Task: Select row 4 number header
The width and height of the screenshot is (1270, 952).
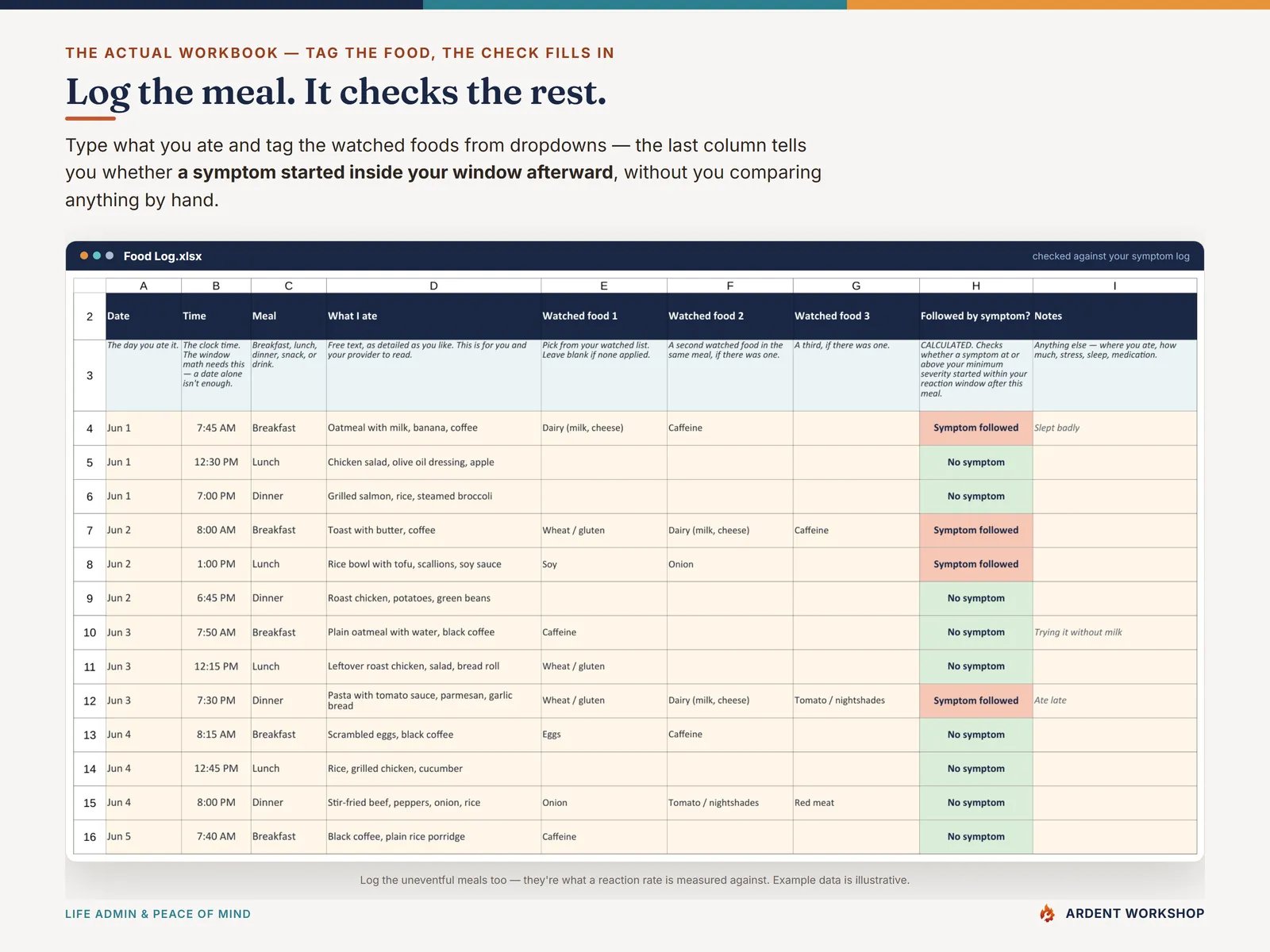Action: point(90,428)
